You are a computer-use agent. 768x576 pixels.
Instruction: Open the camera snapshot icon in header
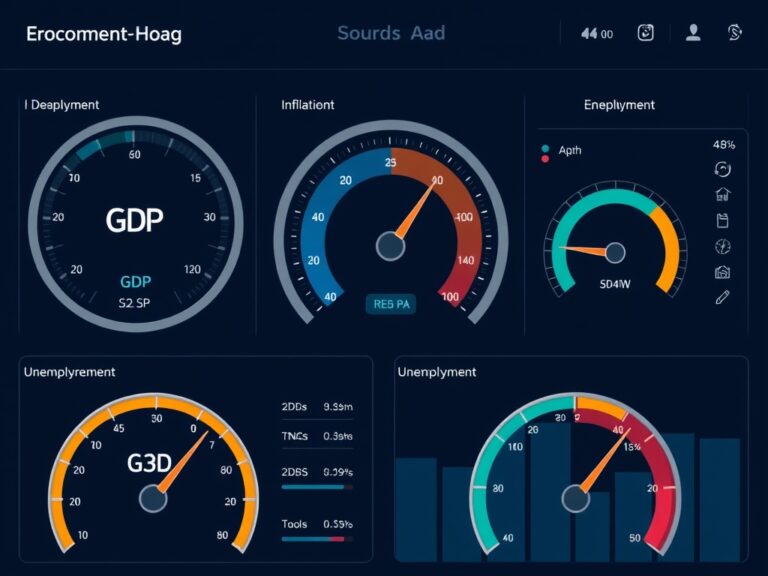click(646, 33)
